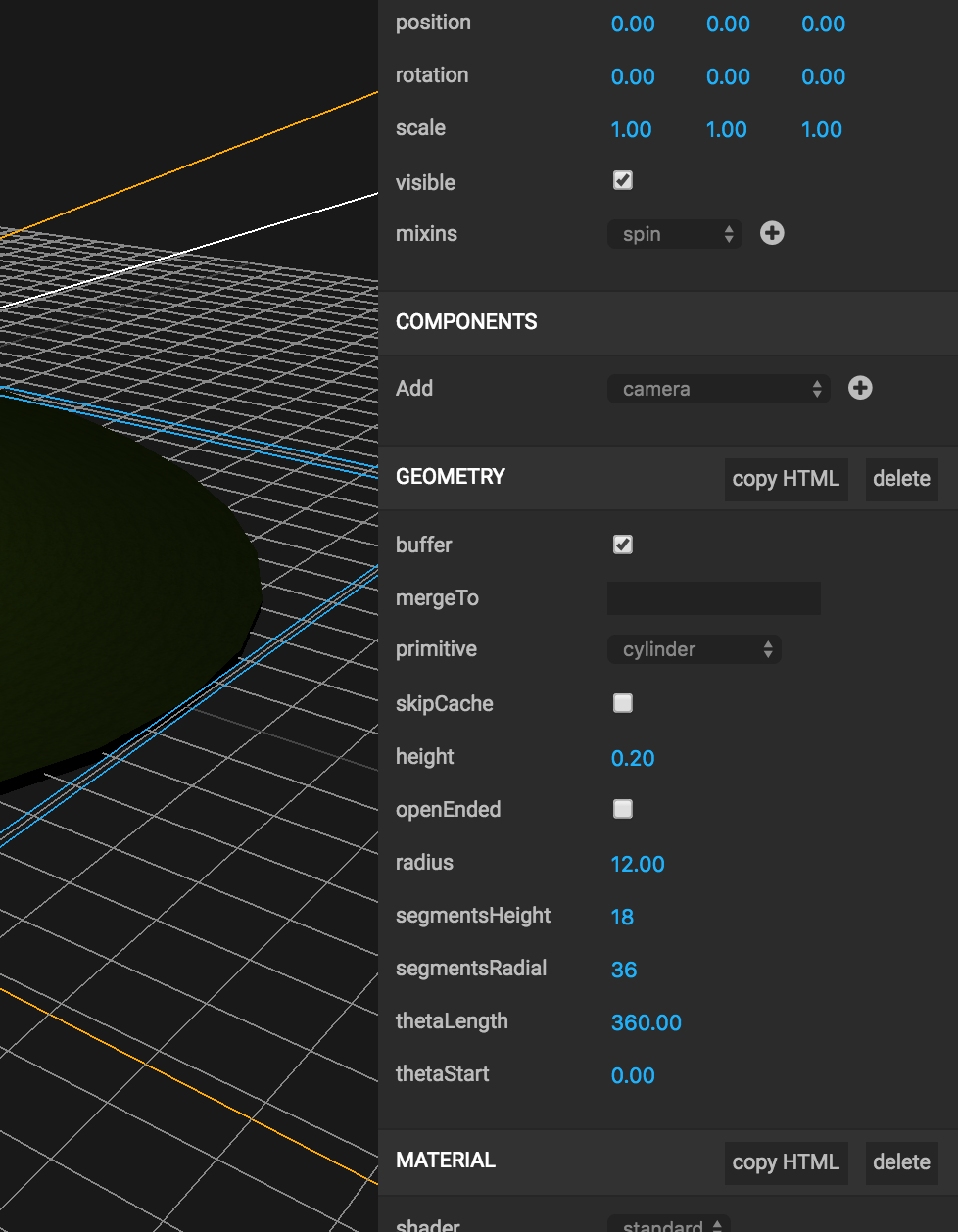Uncheck the buffer checkbox

[x=622, y=544]
